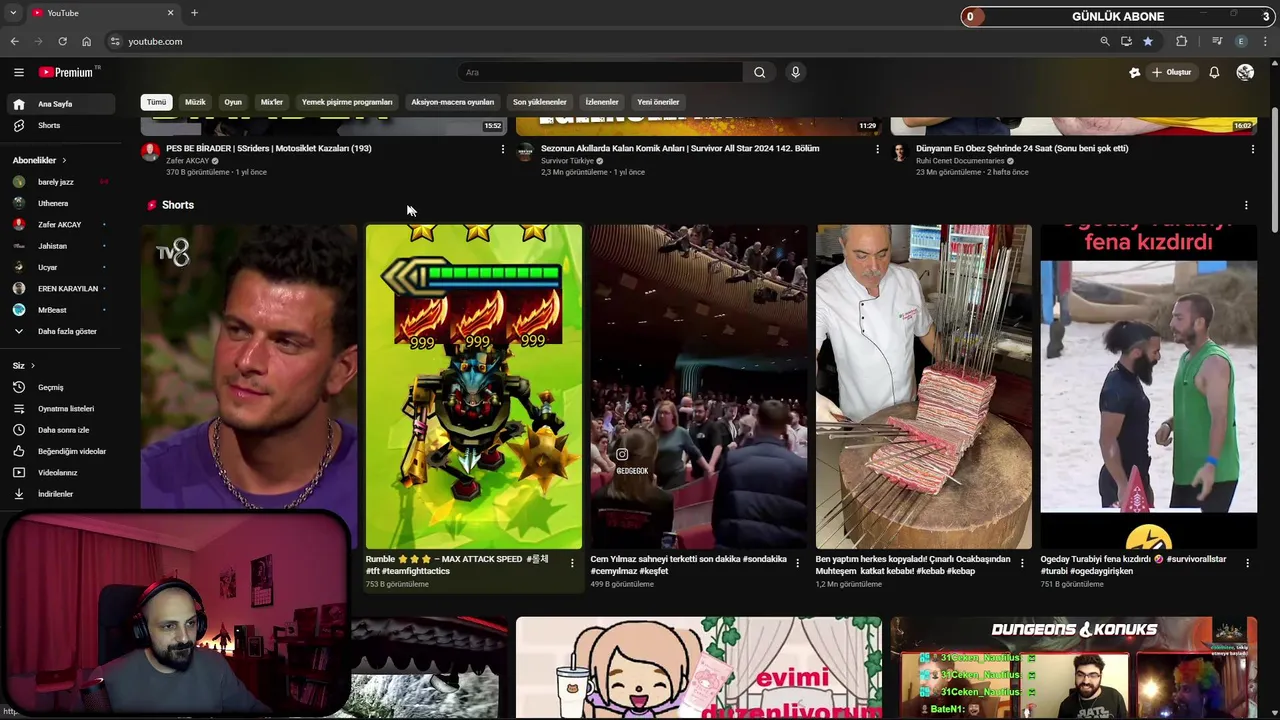This screenshot has height=720, width=1280.
Task: Start voice search with microphone icon
Action: 795,72
